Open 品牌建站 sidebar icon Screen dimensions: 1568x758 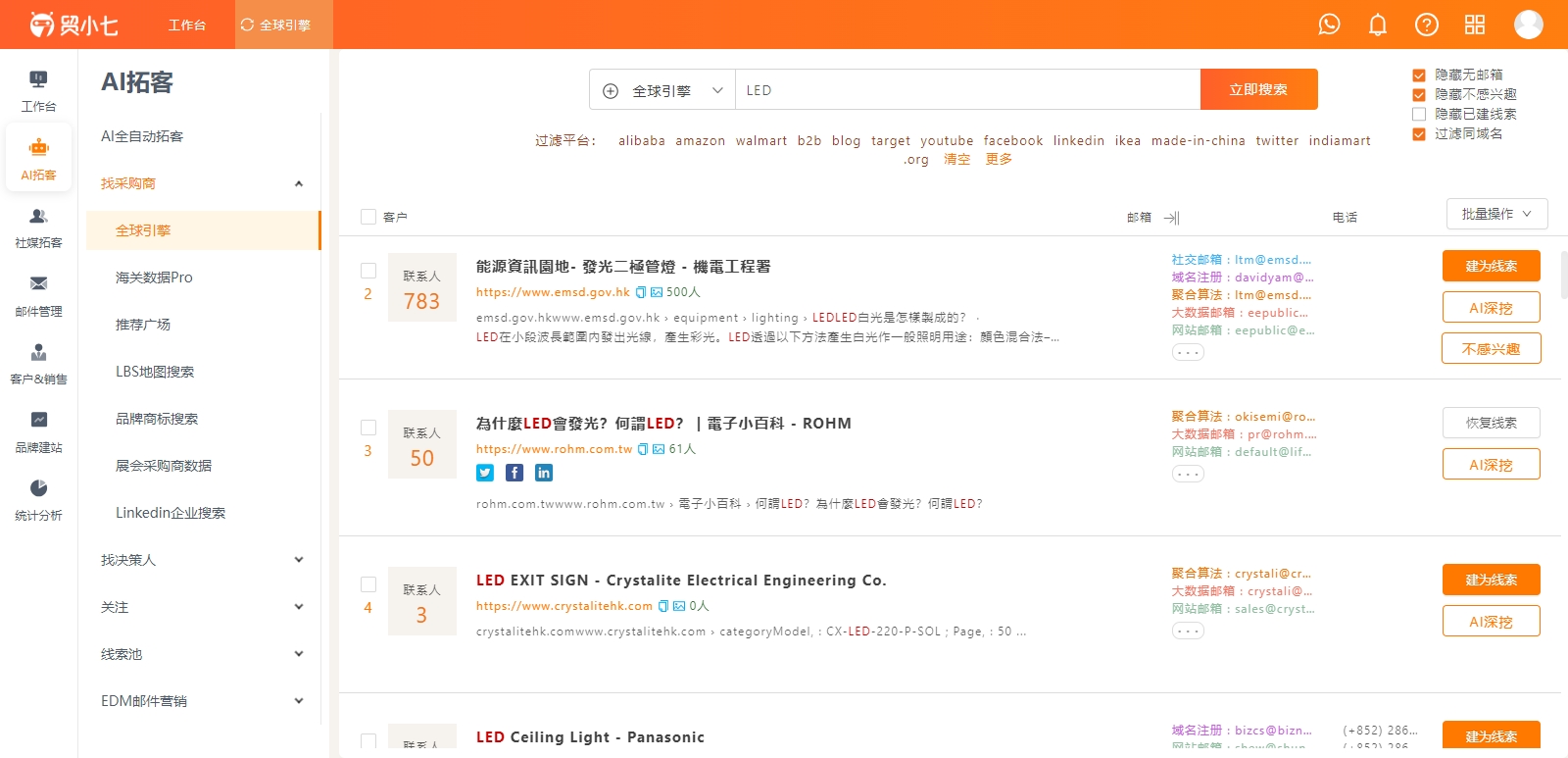click(x=38, y=432)
